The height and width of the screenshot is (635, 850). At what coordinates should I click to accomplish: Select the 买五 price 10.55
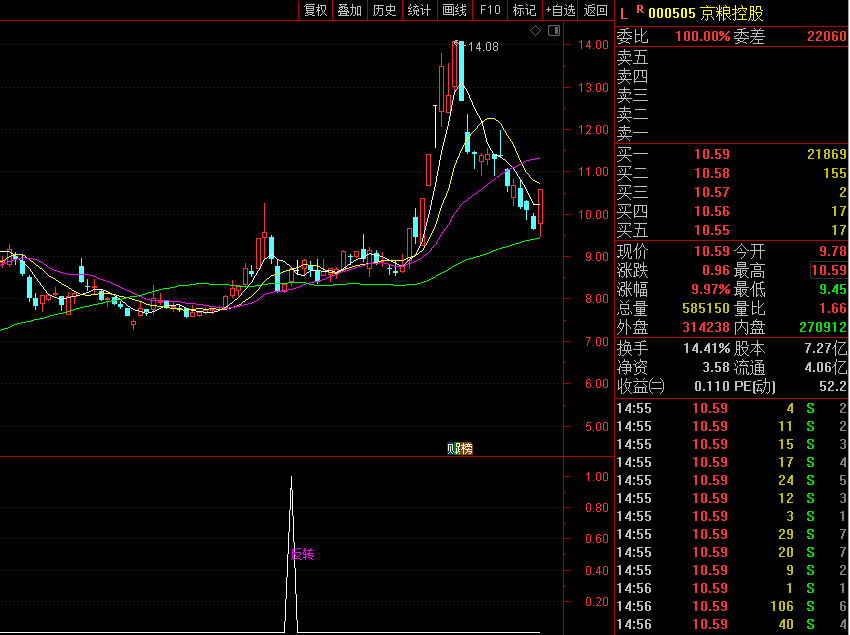pos(712,230)
